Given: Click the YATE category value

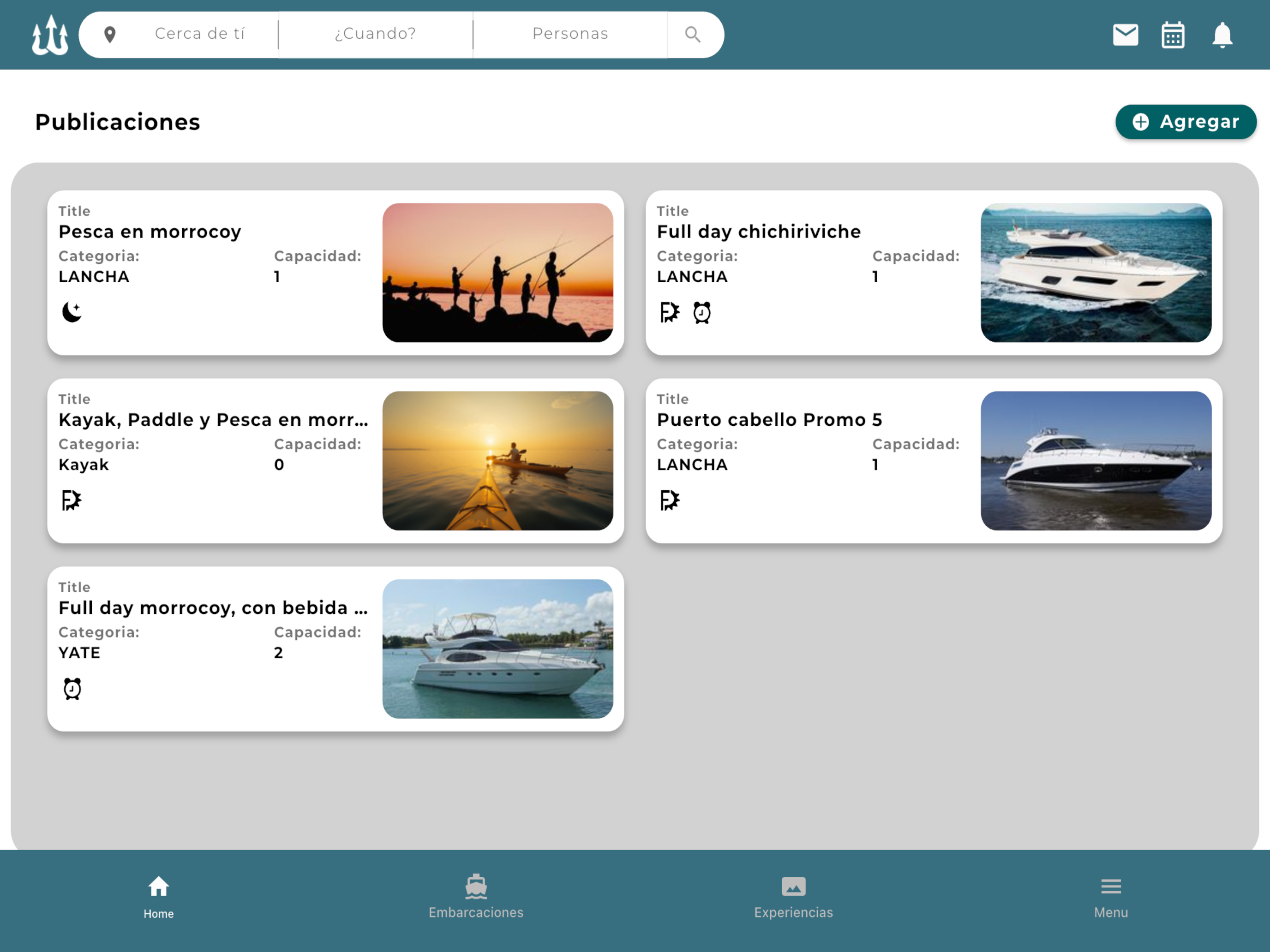Looking at the screenshot, I should 80,653.
